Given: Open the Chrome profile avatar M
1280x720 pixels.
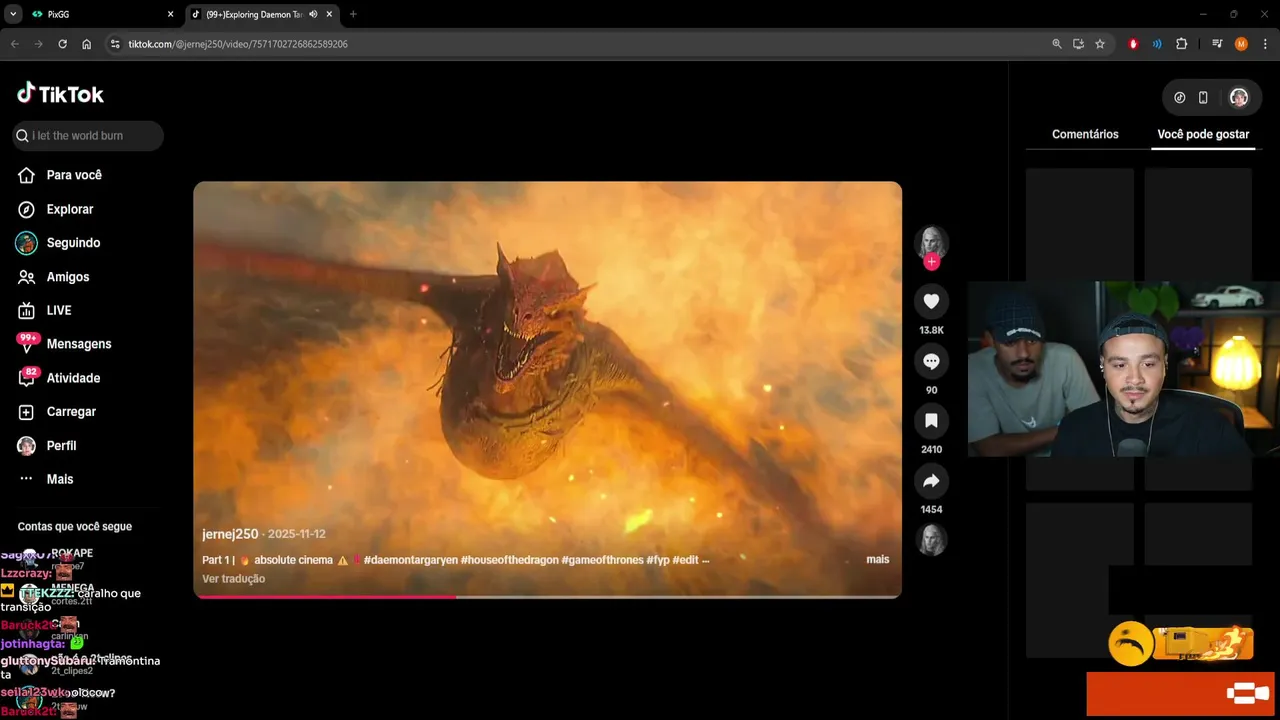Looking at the screenshot, I should [1241, 44].
